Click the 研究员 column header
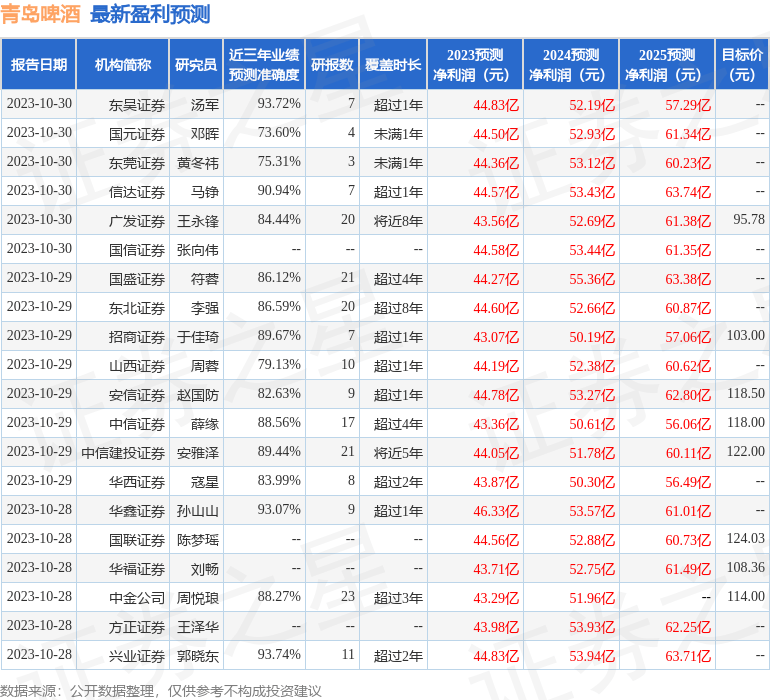Viewport: 770px width, 700px height. tap(196, 64)
